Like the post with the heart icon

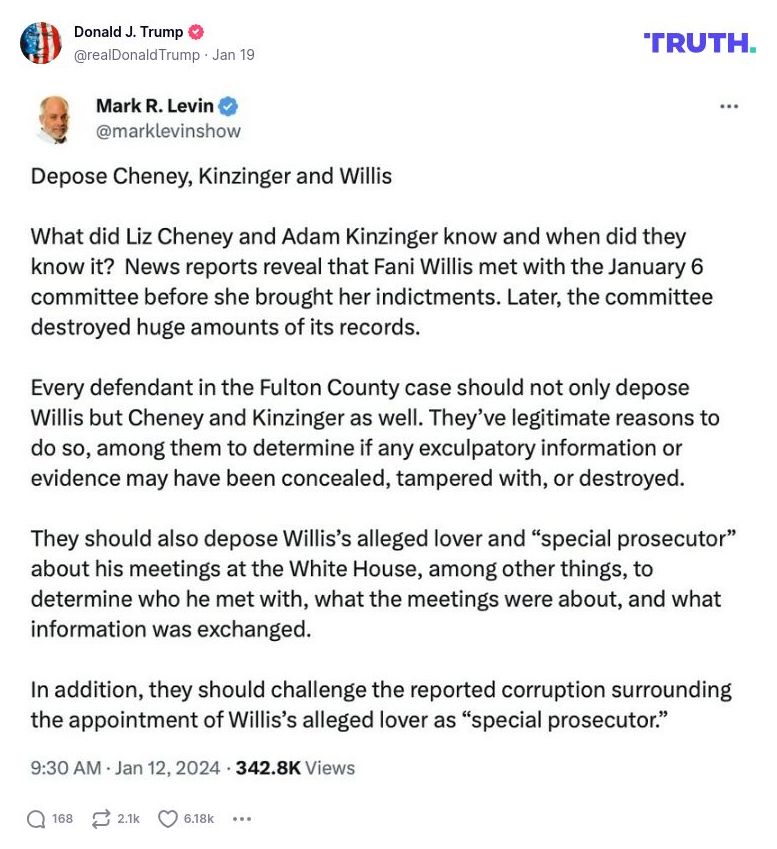169,818
